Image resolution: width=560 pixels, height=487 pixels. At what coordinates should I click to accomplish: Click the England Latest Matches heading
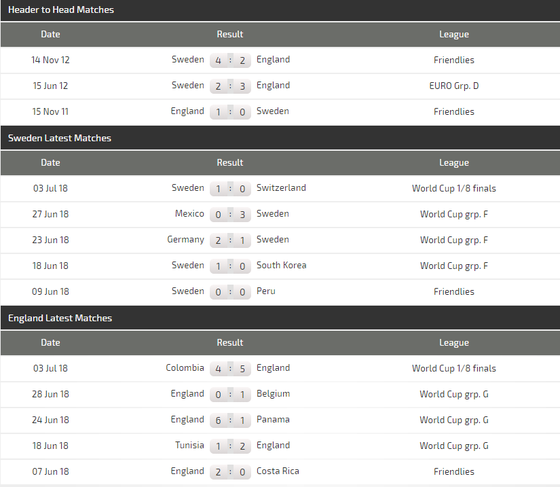tap(60, 318)
